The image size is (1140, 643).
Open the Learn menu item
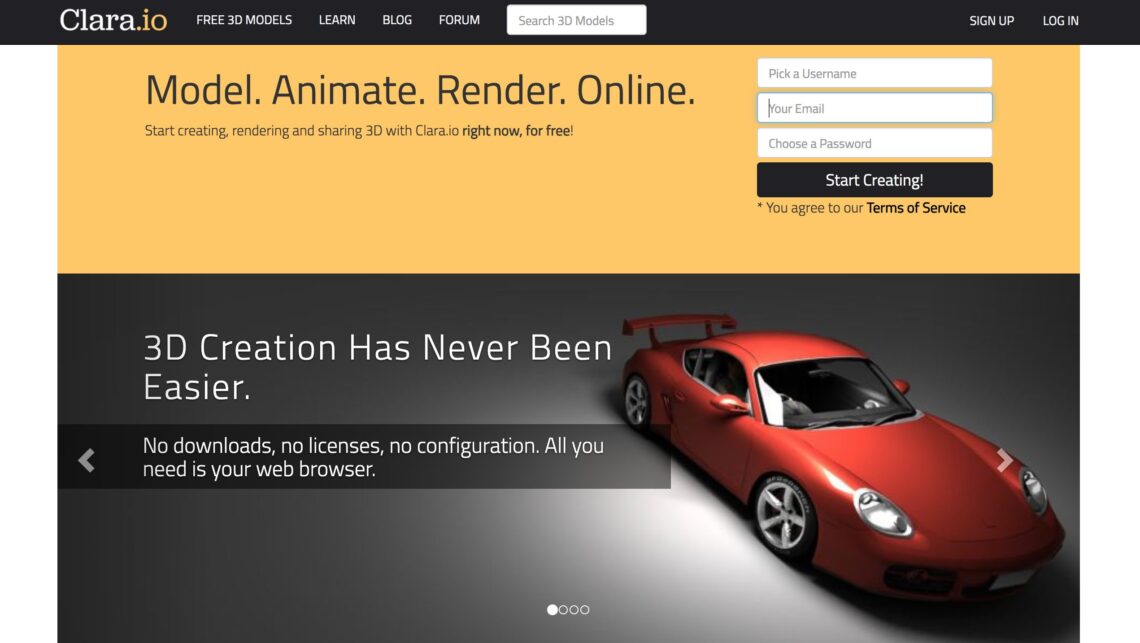point(337,20)
